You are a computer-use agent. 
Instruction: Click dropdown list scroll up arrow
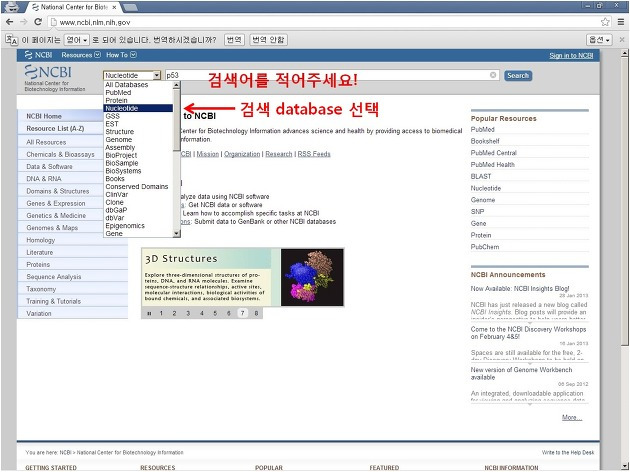click(177, 85)
